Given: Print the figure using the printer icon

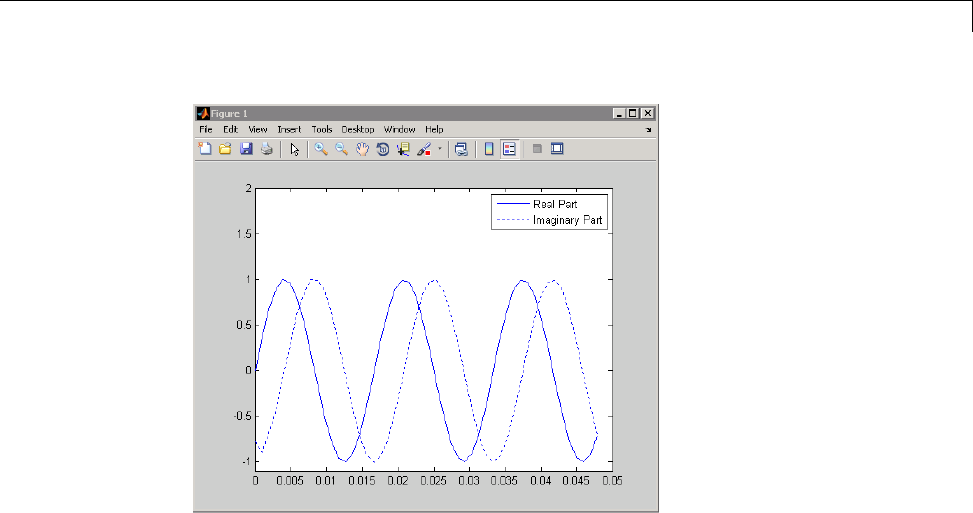Looking at the screenshot, I should (x=266, y=149).
